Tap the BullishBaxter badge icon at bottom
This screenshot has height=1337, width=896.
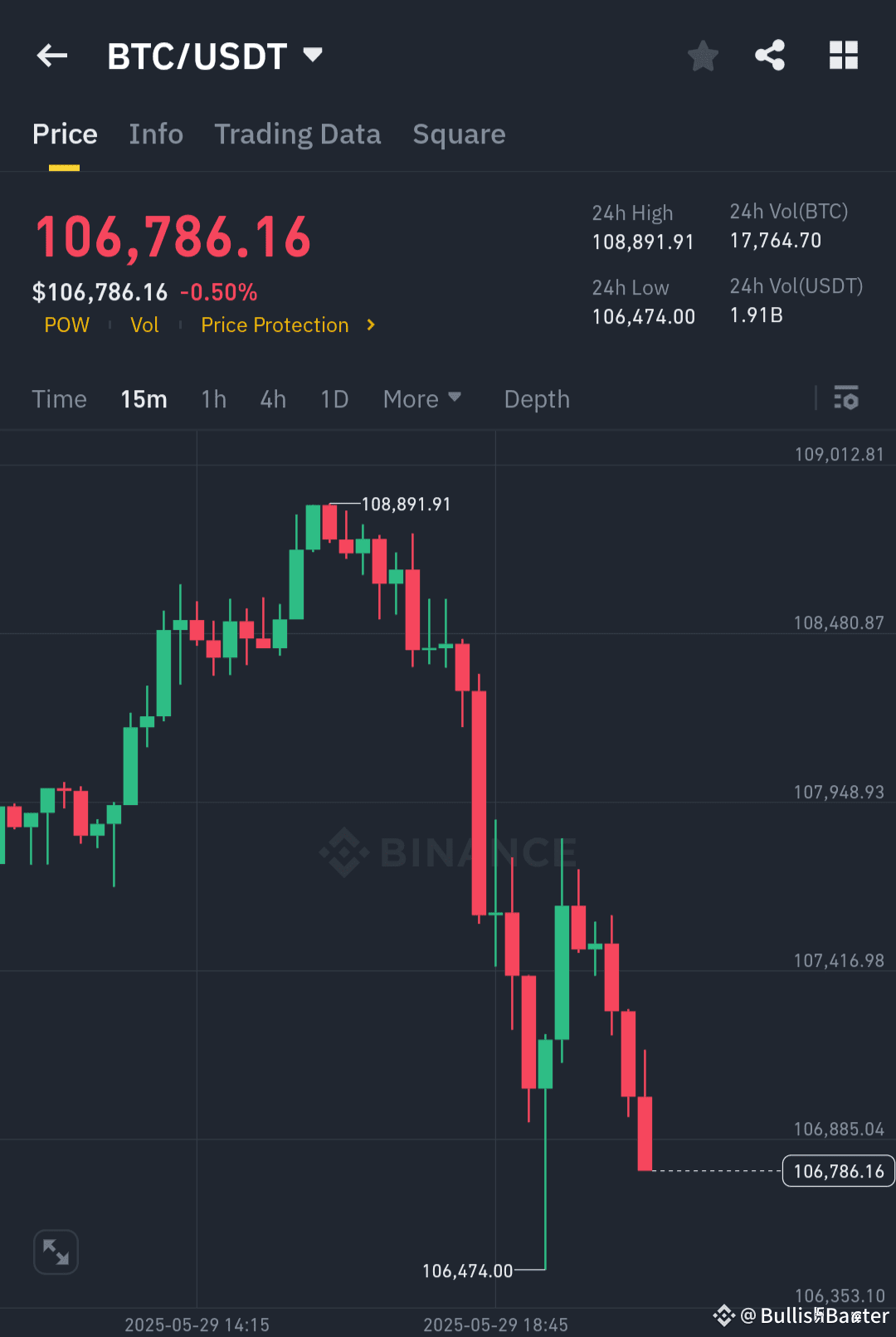(723, 1315)
